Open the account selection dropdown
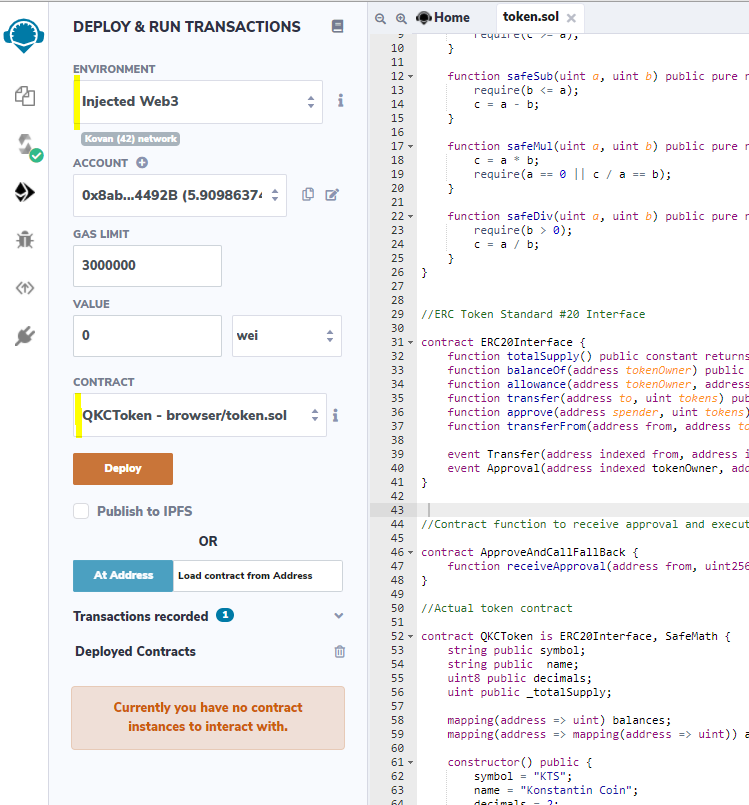 point(180,195)
